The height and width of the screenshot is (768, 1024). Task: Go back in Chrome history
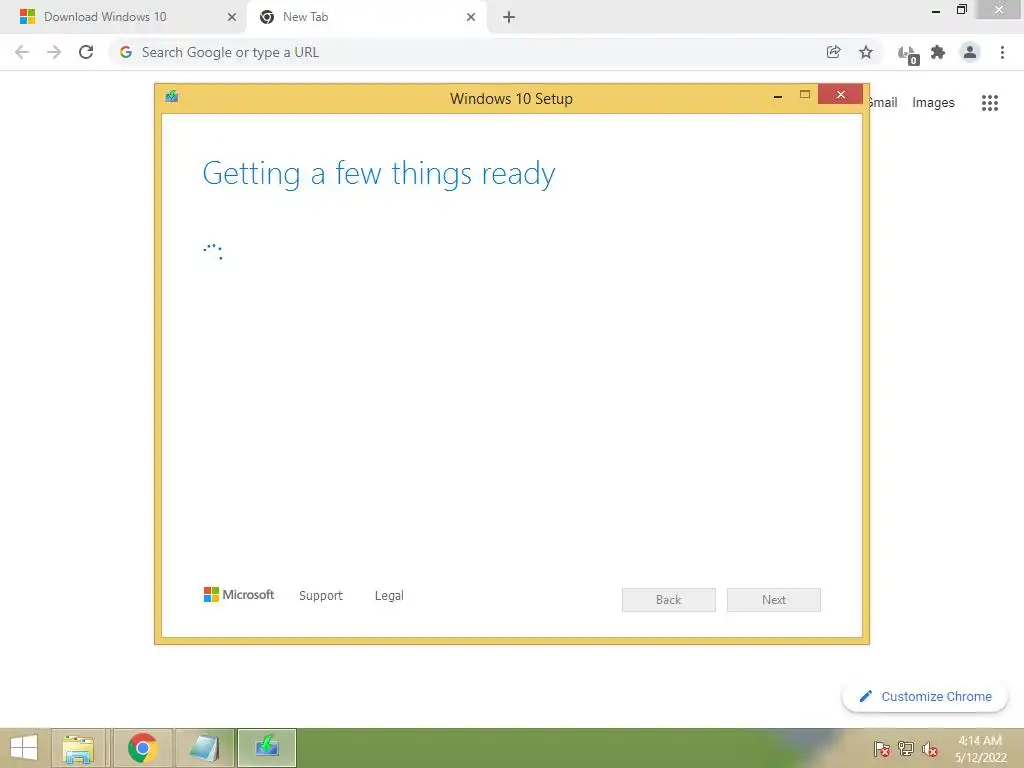coord(22,52)
